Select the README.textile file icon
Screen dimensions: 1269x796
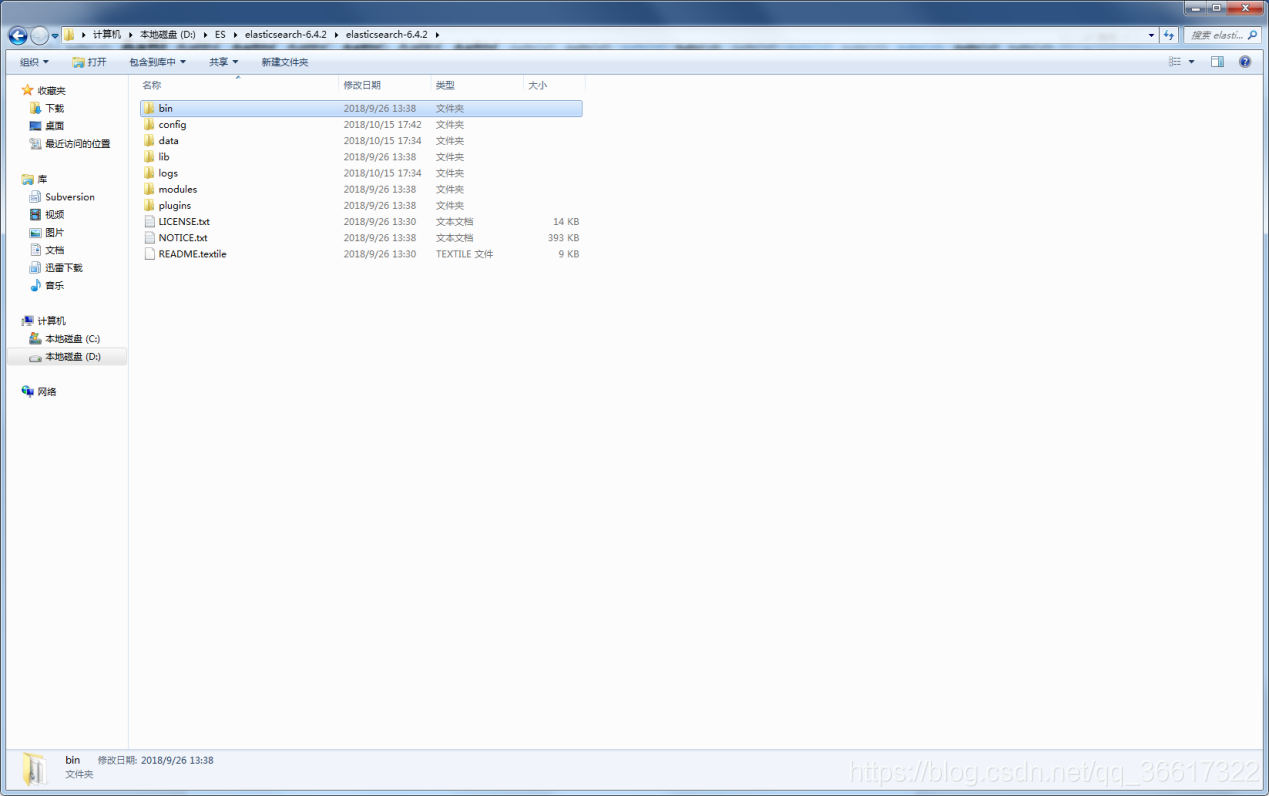point(149,254)
